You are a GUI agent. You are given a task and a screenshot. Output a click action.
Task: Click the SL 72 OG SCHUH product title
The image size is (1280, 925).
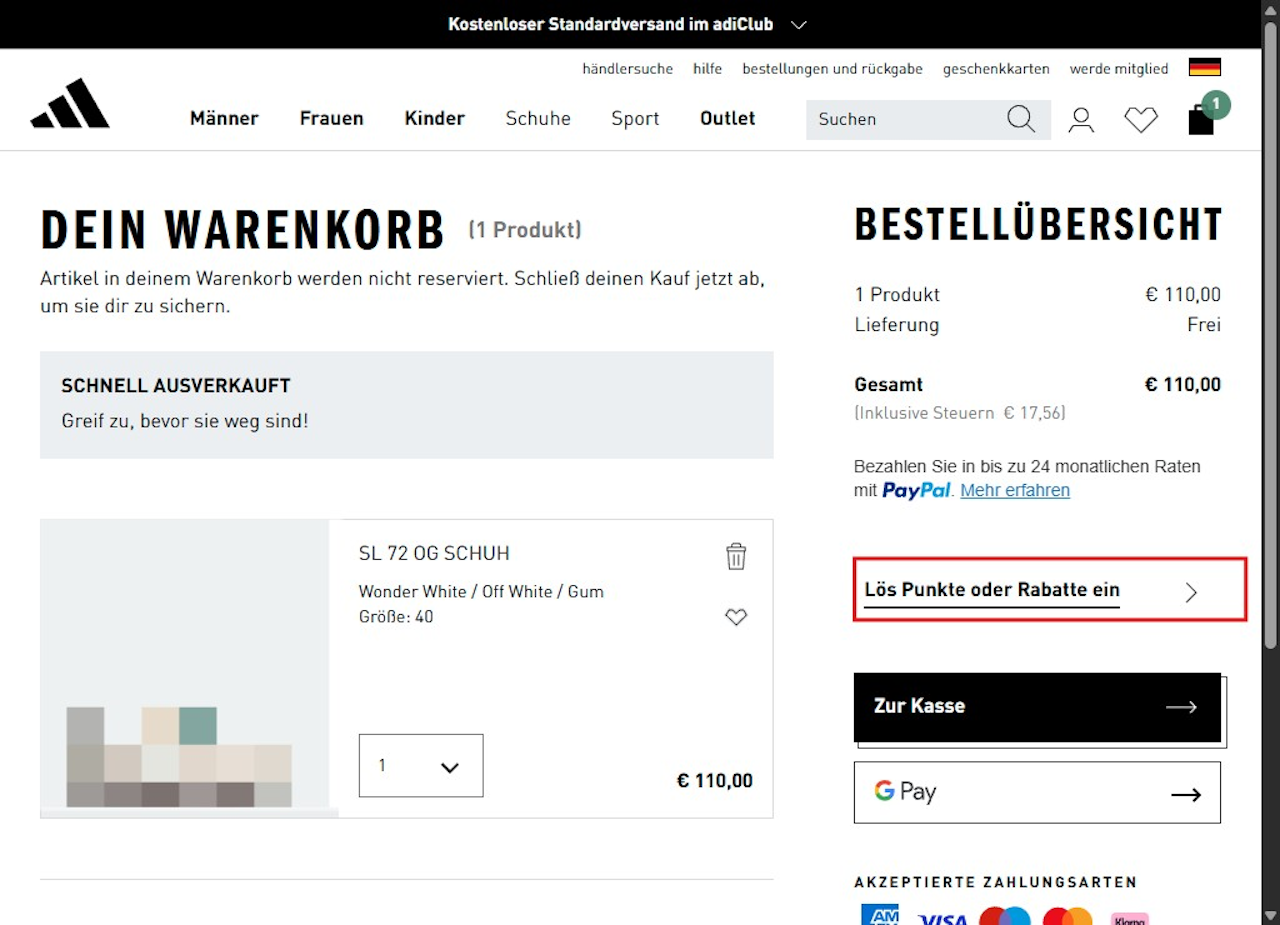coord(434,553)
